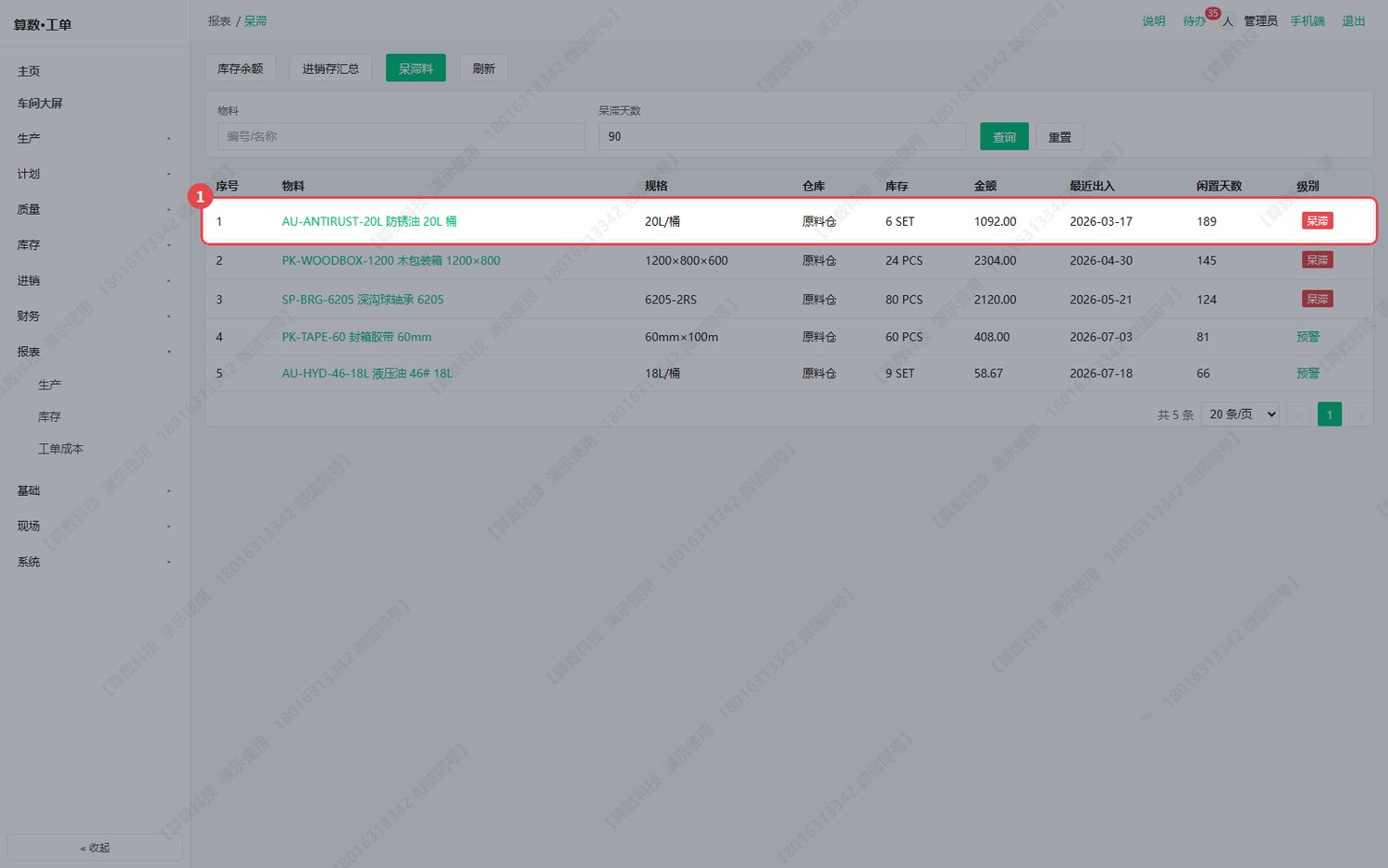
Task: Click the 查询 search button
Action: (x=1004, y=137)
